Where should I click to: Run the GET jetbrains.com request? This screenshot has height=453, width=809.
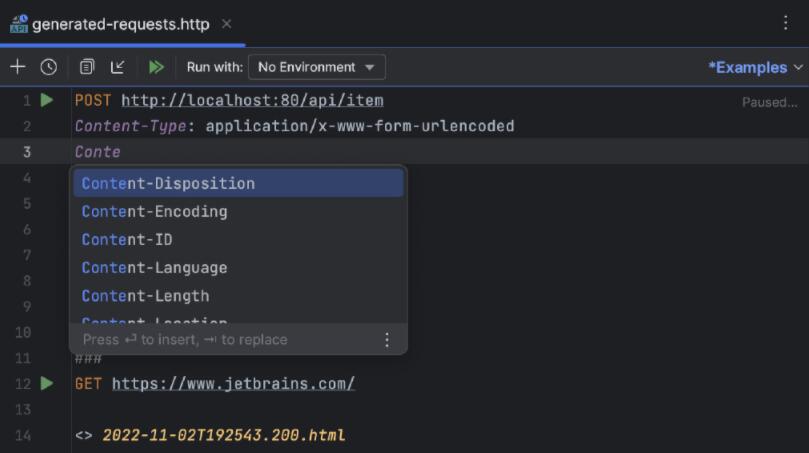(47, 383)
